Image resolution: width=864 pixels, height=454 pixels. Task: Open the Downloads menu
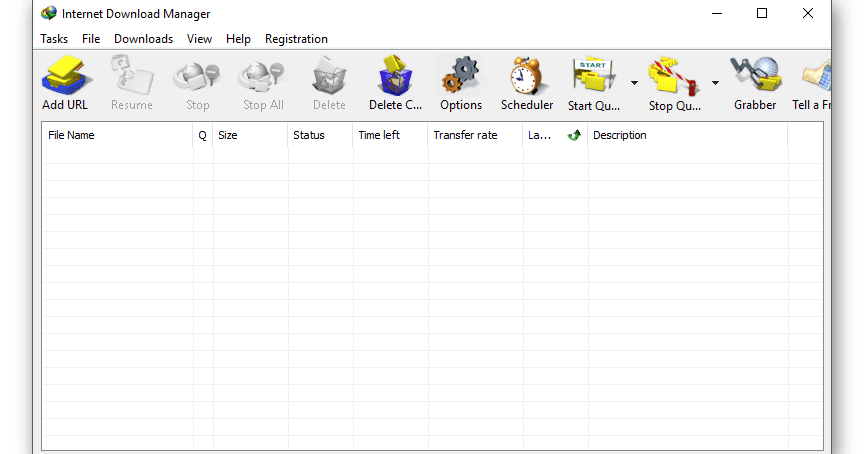point(143,39)
